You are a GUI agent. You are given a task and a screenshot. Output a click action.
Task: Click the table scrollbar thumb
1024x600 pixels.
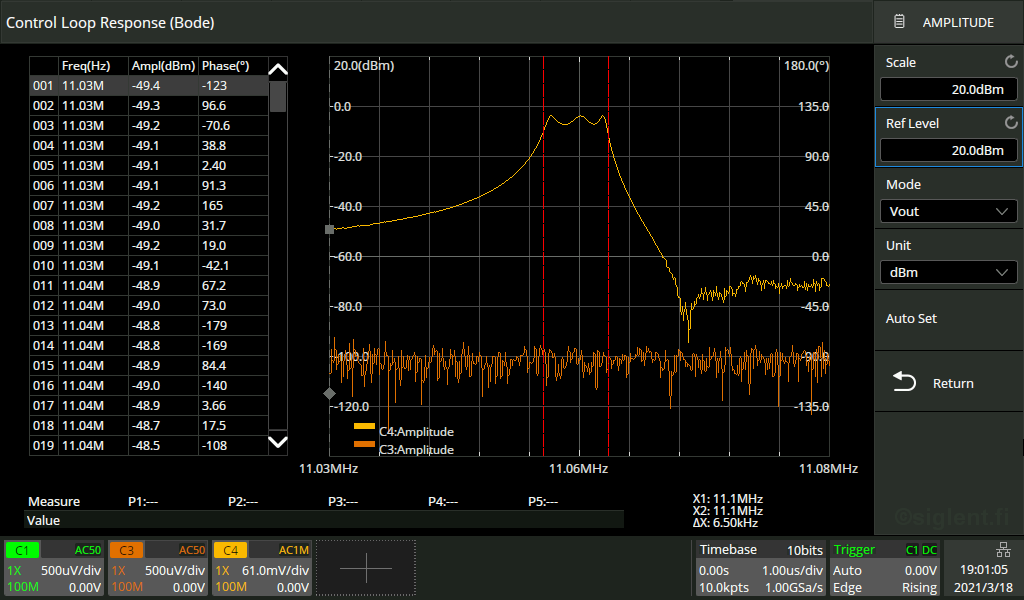(x=278, y=97)
